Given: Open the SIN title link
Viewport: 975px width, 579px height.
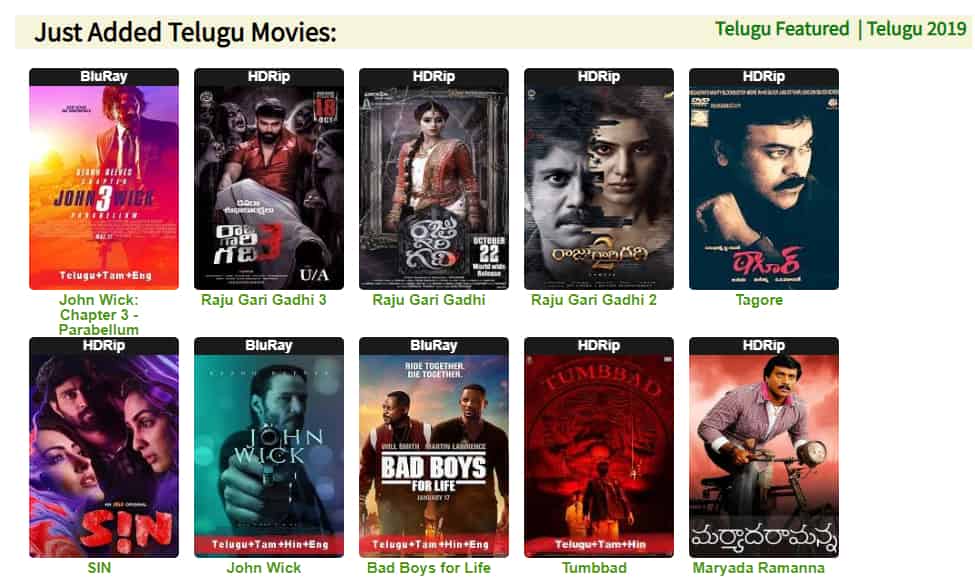Looking at the screenshot, I should click(99, 568).
